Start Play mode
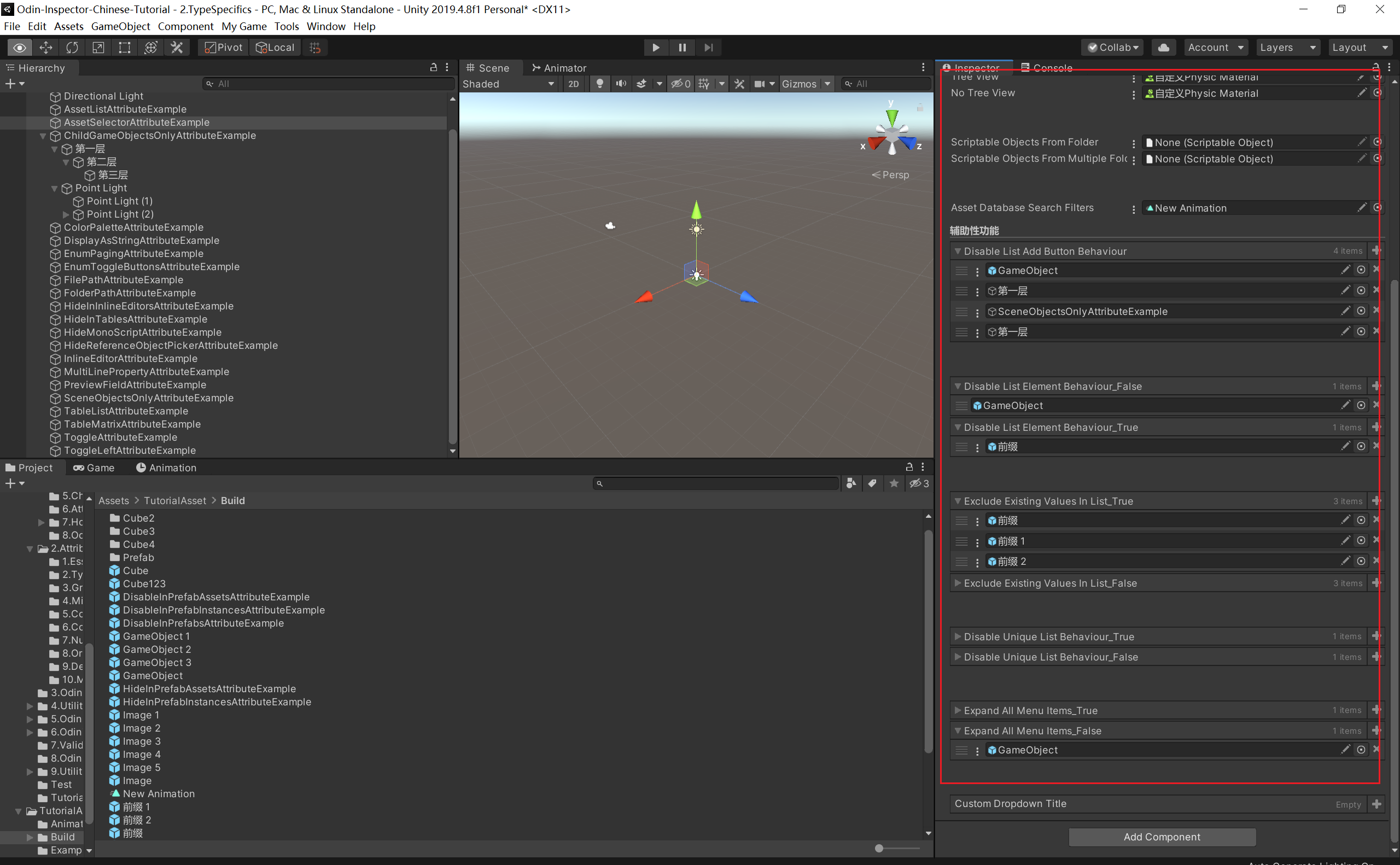 656,48
